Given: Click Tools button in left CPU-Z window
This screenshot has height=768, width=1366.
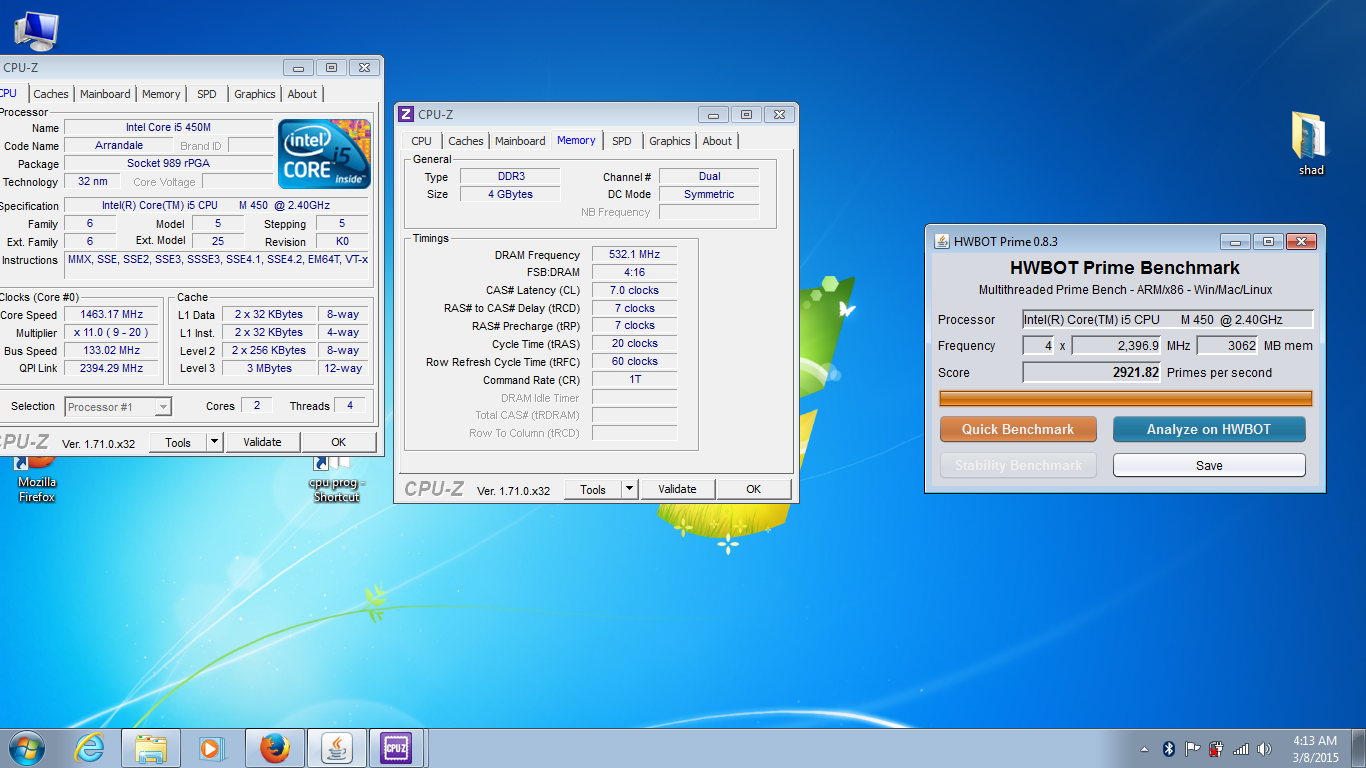Looking at the screenshot, I should 178,442.
